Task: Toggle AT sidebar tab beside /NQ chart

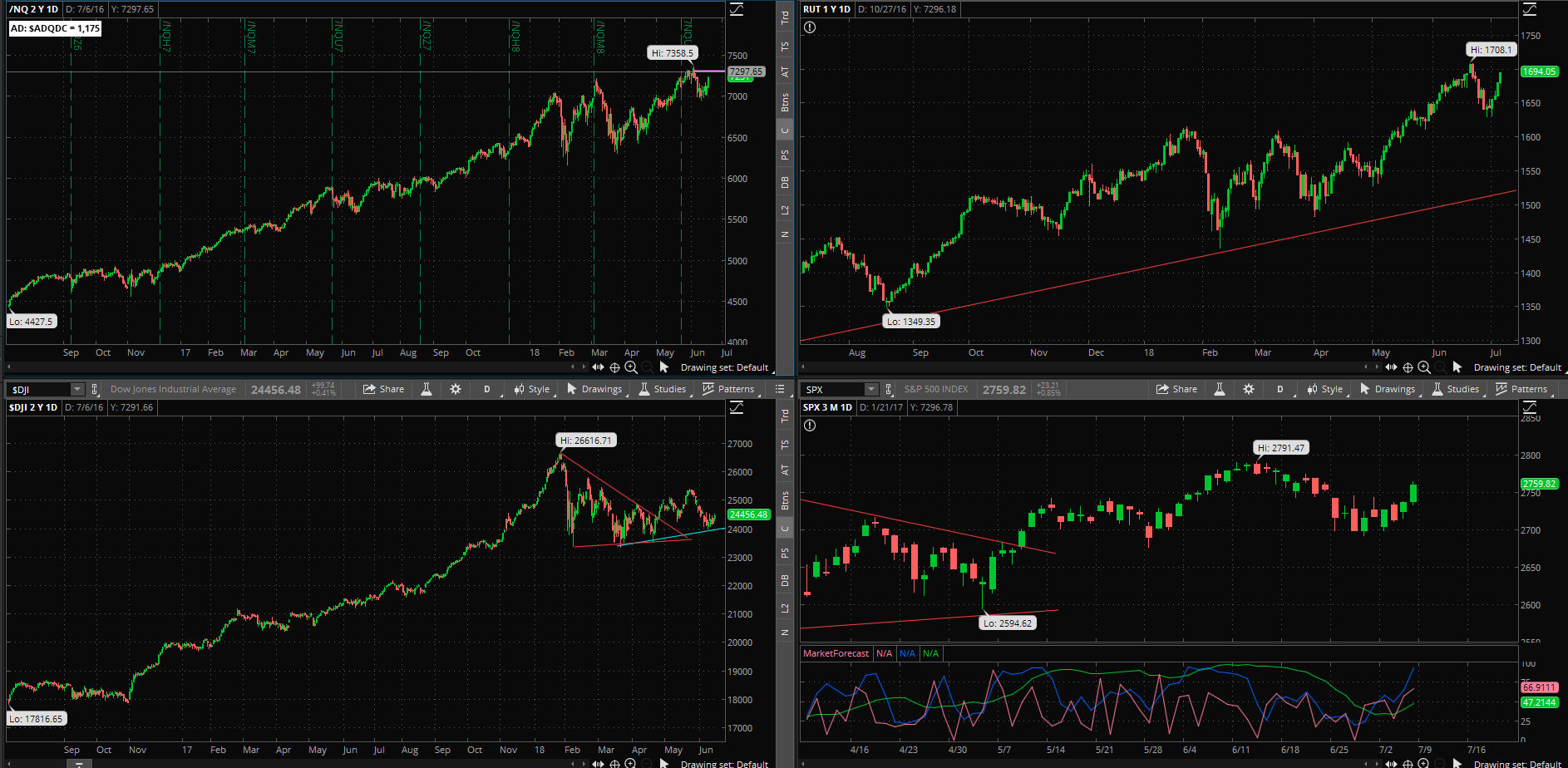Action: click(785, 72)
